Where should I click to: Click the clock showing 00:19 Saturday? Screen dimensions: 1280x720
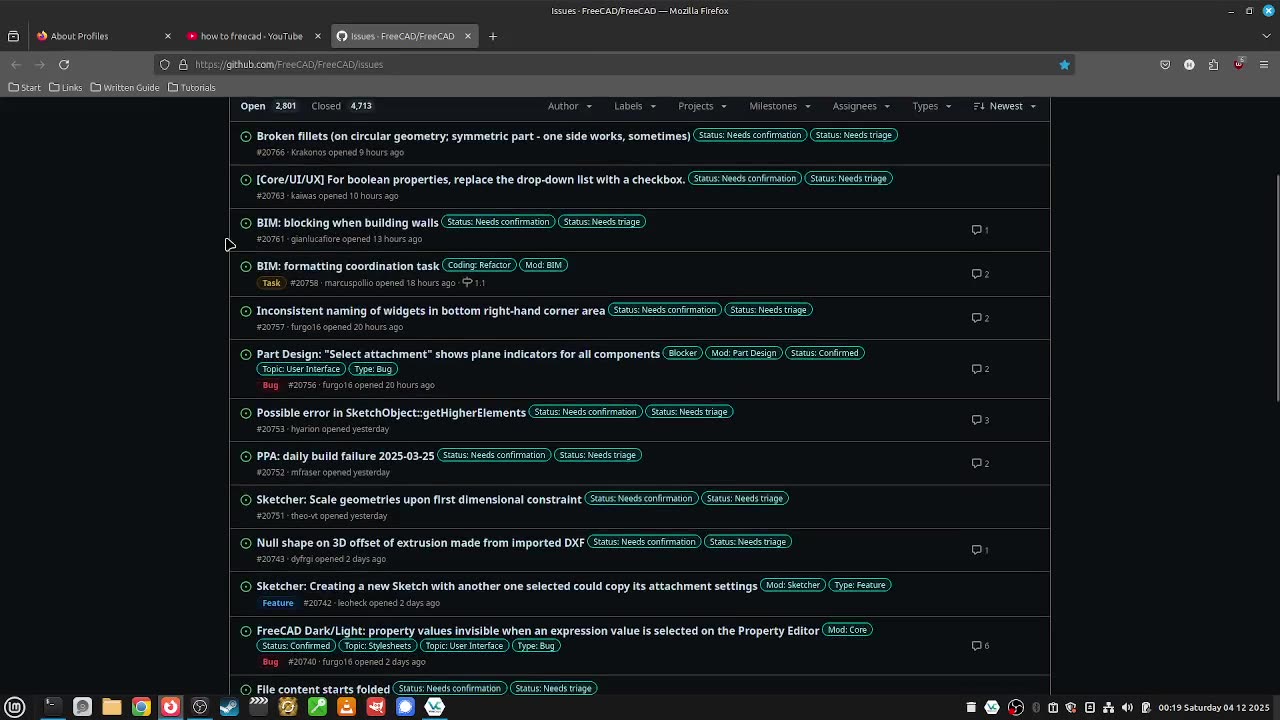click(1214, 707)
